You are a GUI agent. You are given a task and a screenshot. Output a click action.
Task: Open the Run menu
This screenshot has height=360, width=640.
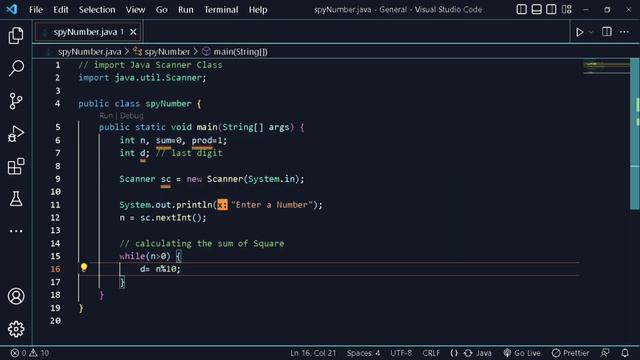click(x=186, y=9)
